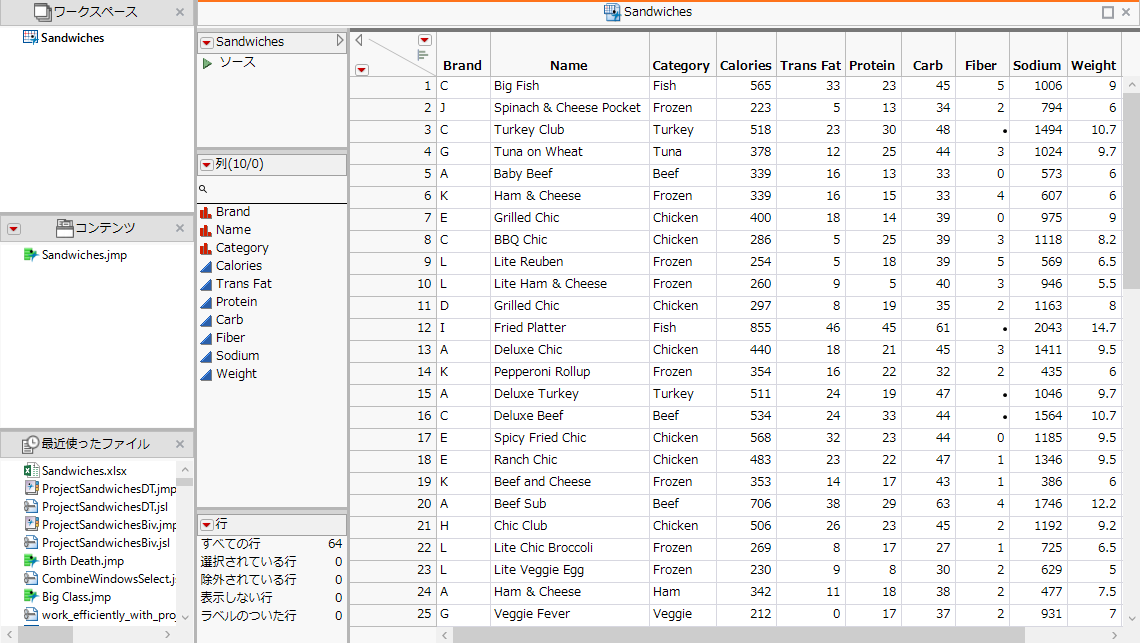Click Sodium value 2043 cell

pyautogui.click(x=1037, y=328)
